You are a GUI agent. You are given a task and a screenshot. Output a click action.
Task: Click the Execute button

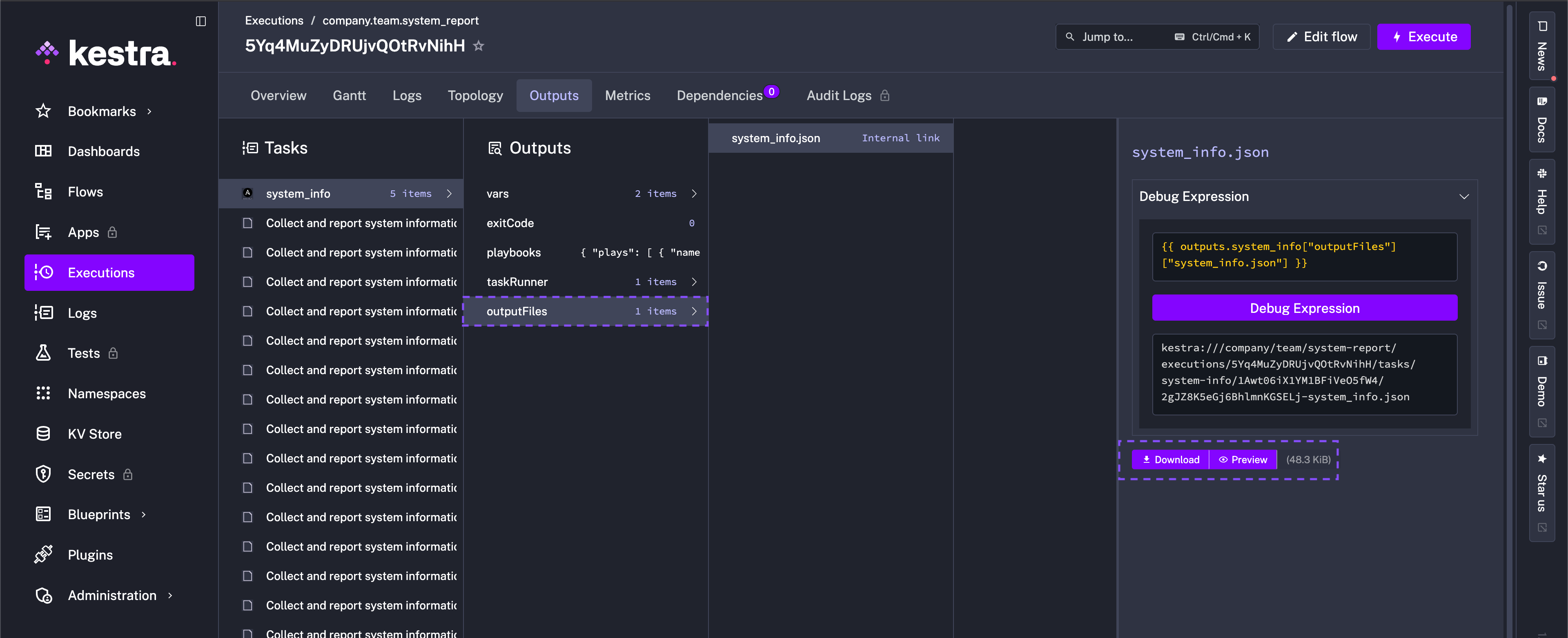click(x=1424, y=36)
